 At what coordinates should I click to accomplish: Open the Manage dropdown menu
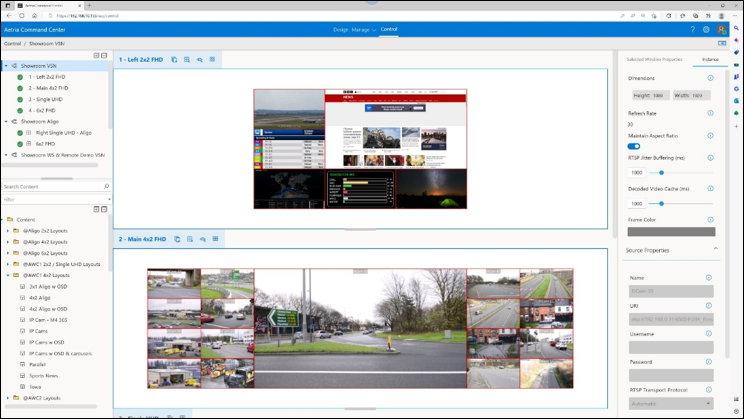[x=363, y=30]
